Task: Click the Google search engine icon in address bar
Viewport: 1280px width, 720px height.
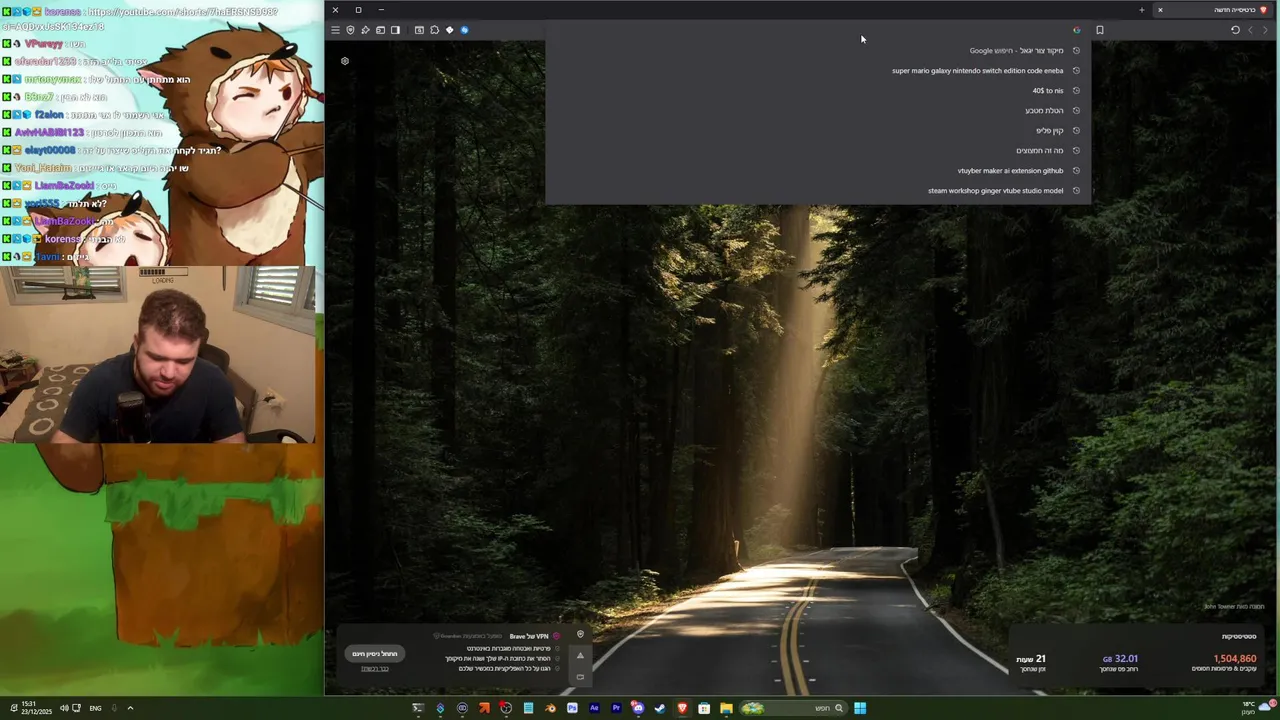Action: coord(1076,30)
